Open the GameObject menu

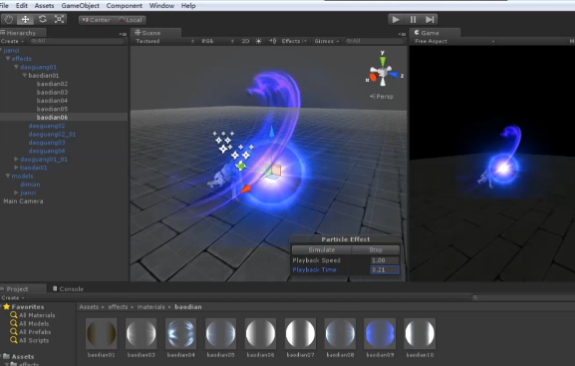[x=80, y=6]
